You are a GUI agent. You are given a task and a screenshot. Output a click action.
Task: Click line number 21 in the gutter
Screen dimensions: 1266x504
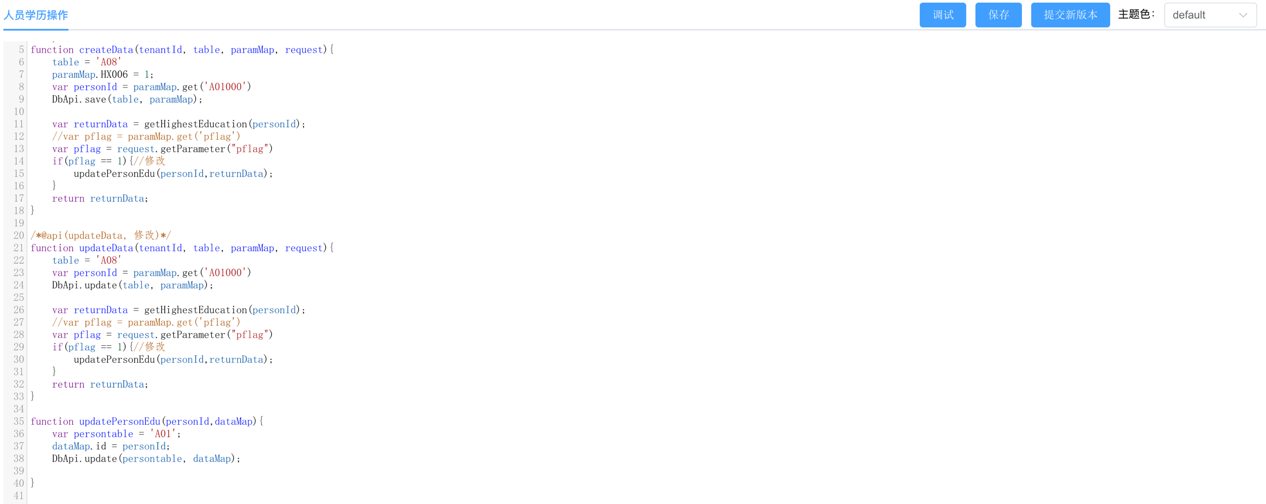[19, 248]
